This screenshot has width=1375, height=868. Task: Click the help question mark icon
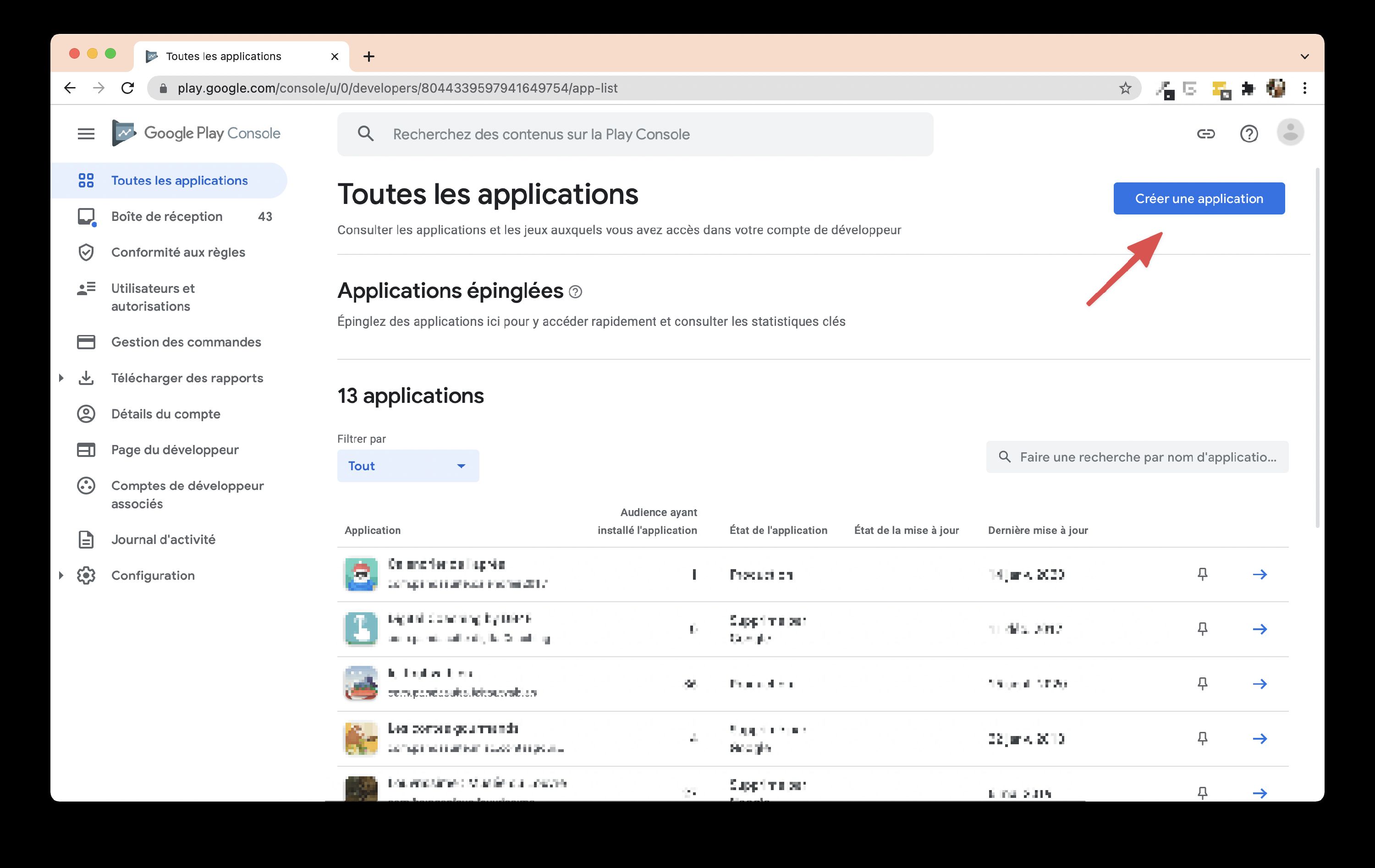pyautogui.click(x=1249, y=134)
